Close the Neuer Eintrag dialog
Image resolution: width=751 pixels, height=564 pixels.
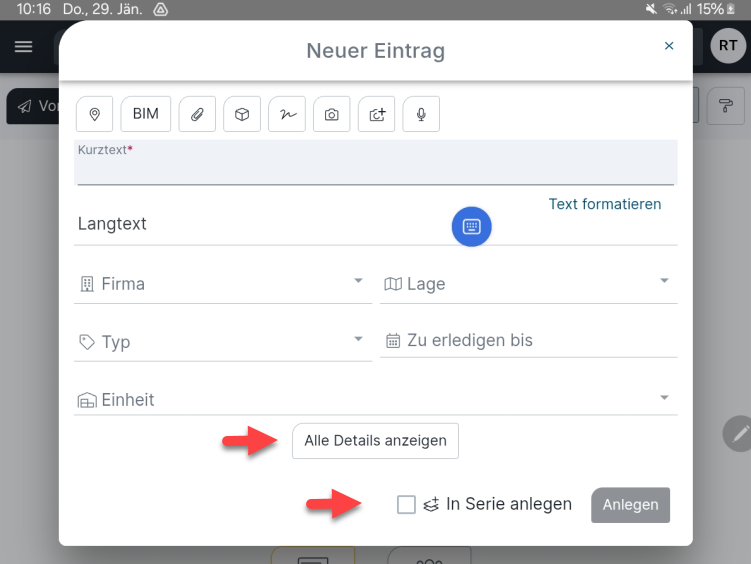[x=669, y=46]
